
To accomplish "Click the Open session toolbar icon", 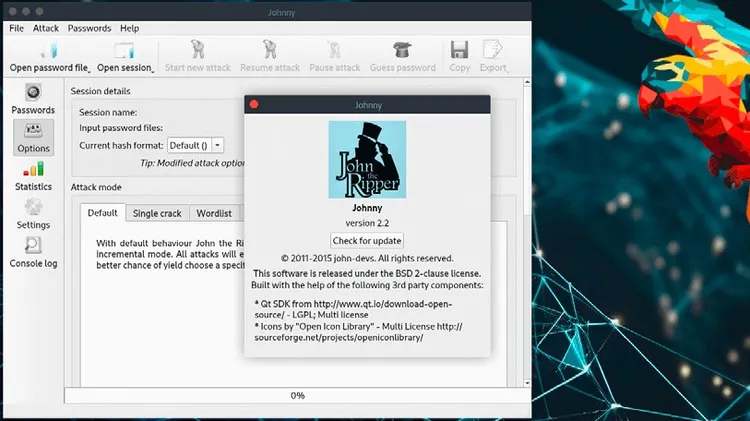I will (x=123, y=50).
